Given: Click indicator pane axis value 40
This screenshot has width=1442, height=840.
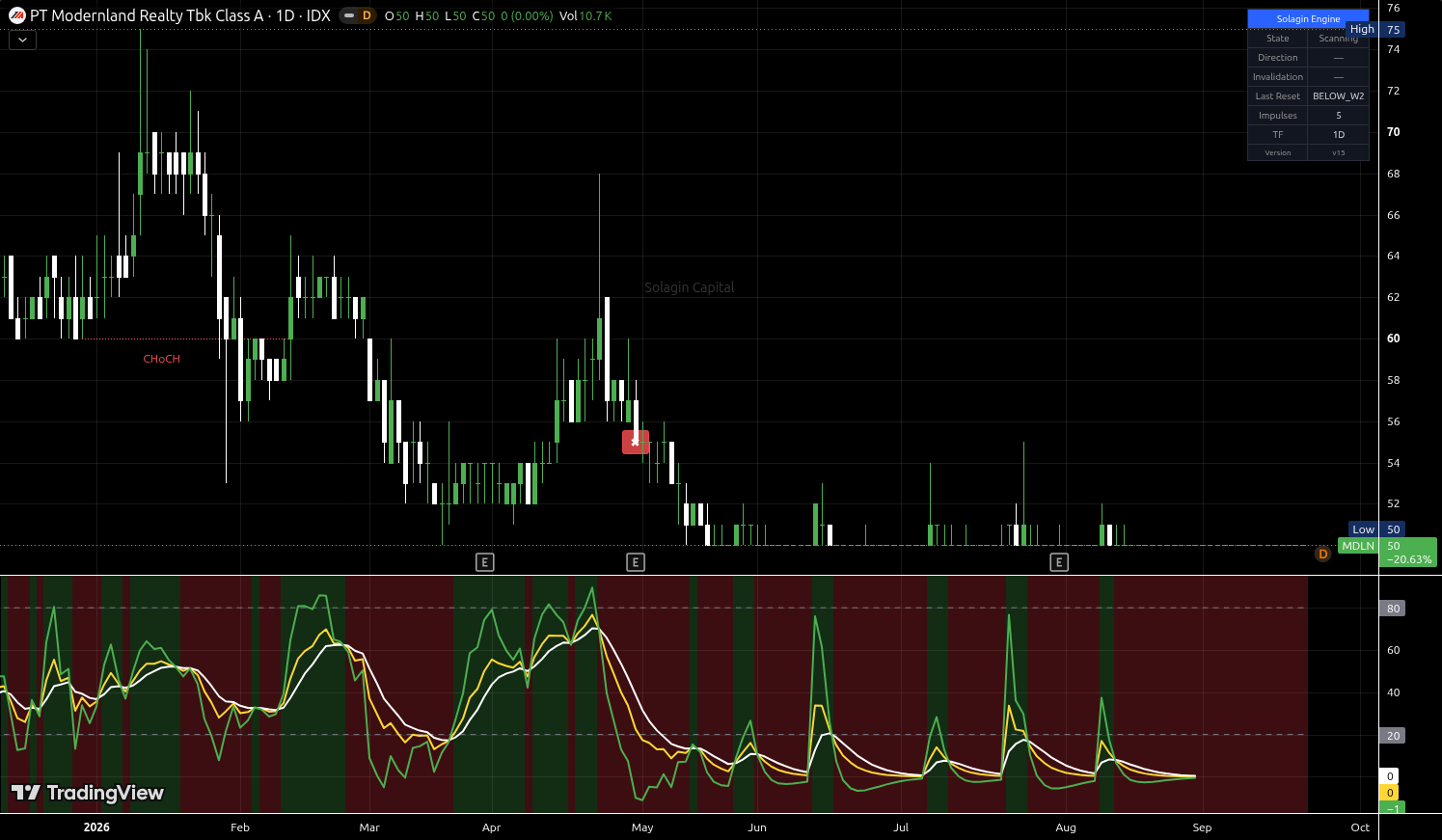Looking at the screenshot, I should click(1393, 692).
